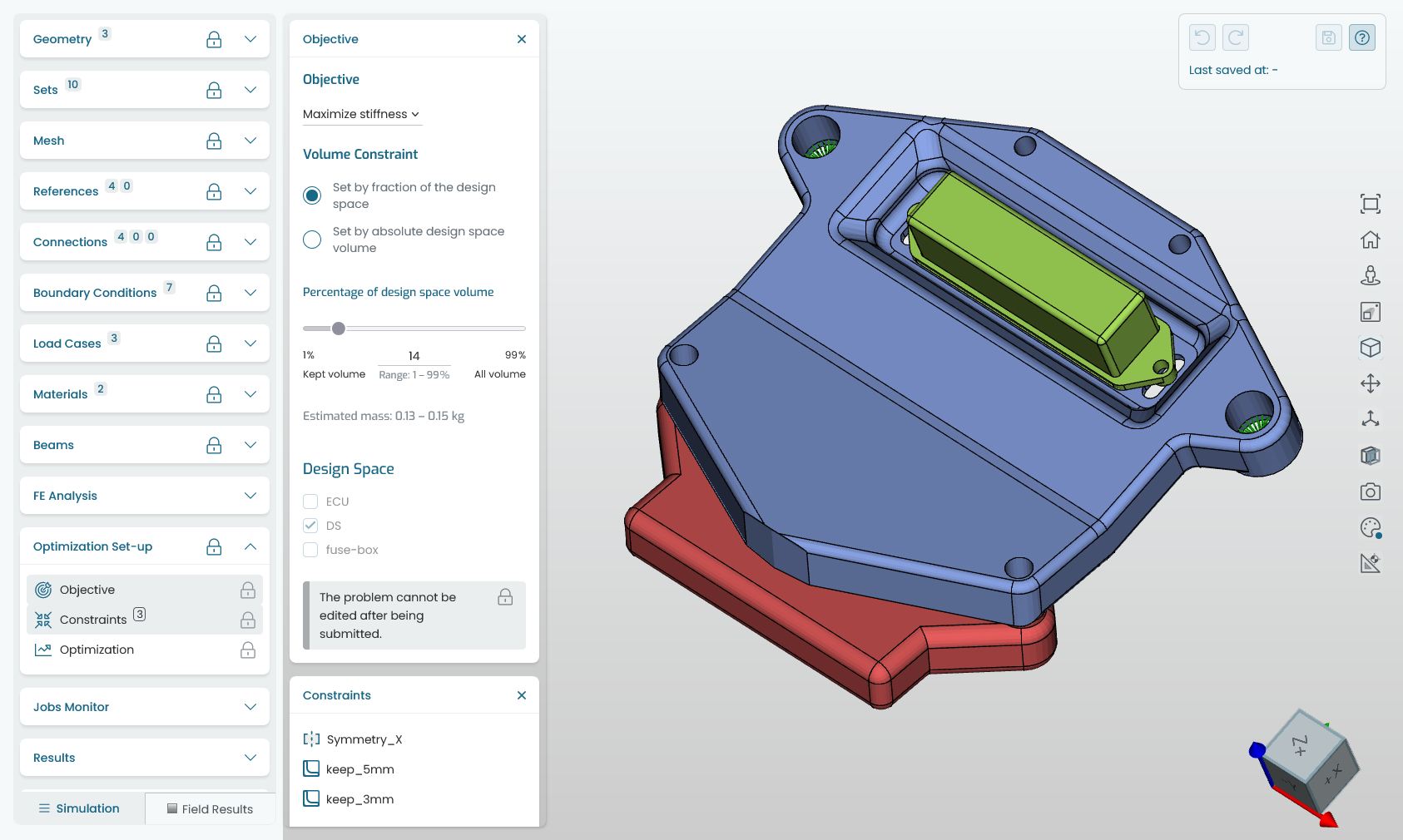1403x840 pixels.
Task: Click the design space volume slider handle
Action: pyautogui.click(x=339, y=329)
